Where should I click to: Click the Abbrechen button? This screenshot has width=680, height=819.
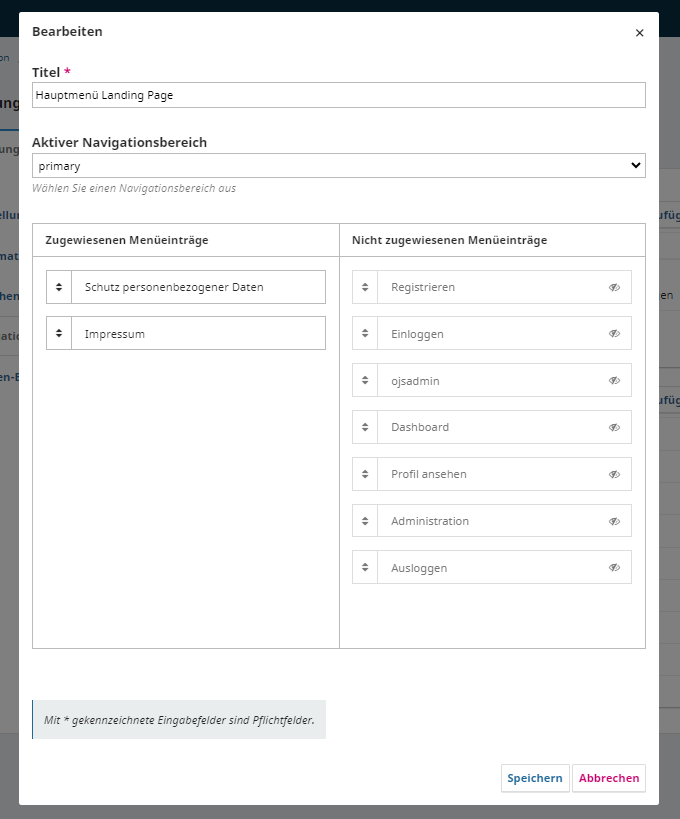point(609,778)
